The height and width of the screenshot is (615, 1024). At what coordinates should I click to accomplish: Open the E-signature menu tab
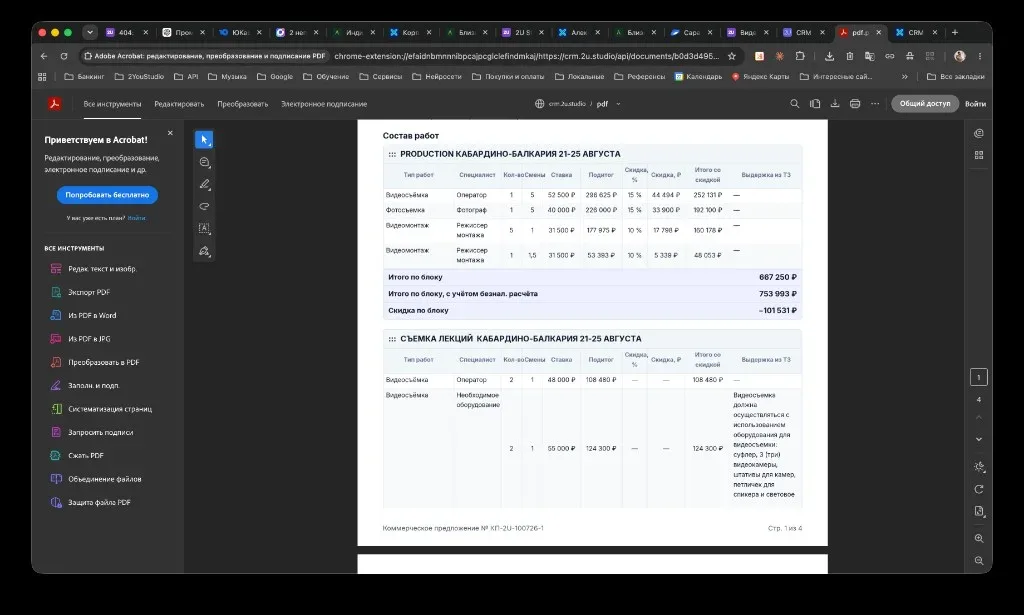[x=324, y=104]
